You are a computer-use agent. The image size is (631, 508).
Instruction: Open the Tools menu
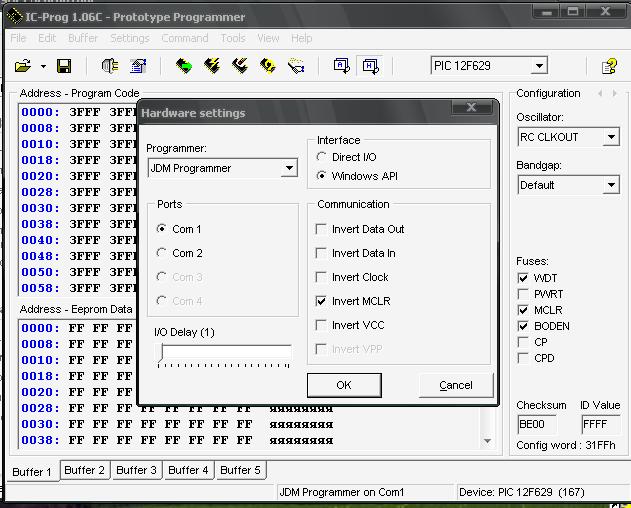[x=233, y=38]
